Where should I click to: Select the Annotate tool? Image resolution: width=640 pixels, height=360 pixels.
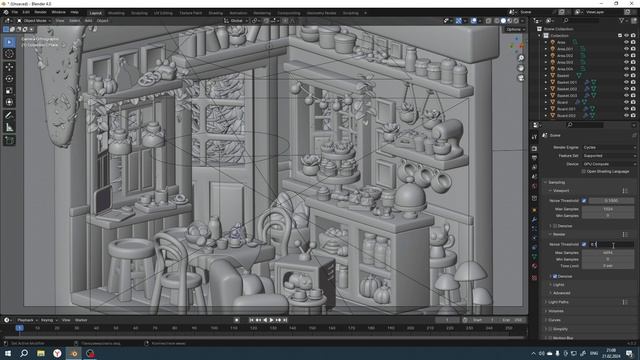(9, 116)
